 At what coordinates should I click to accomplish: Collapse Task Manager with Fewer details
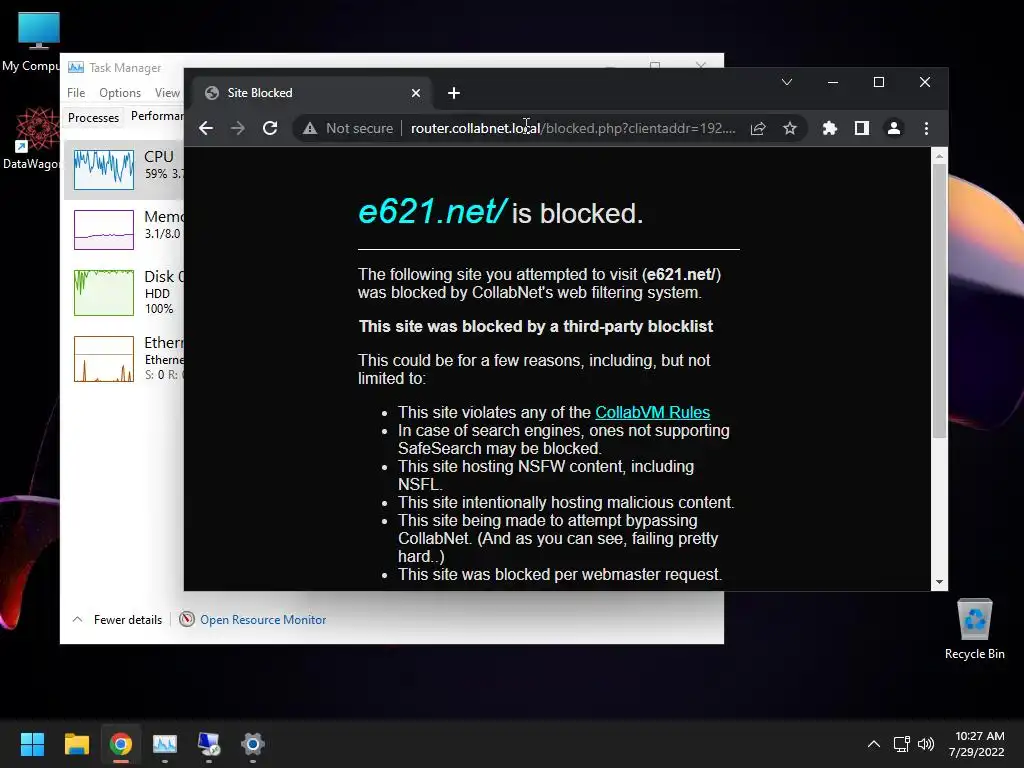(x=118, y=620)
